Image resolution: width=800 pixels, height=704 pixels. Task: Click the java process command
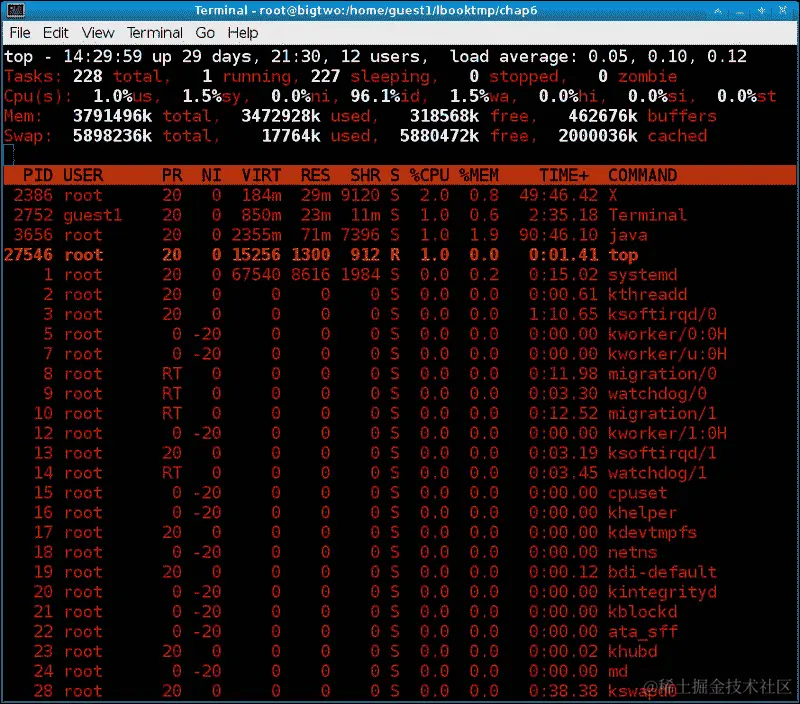pos(628,235)
